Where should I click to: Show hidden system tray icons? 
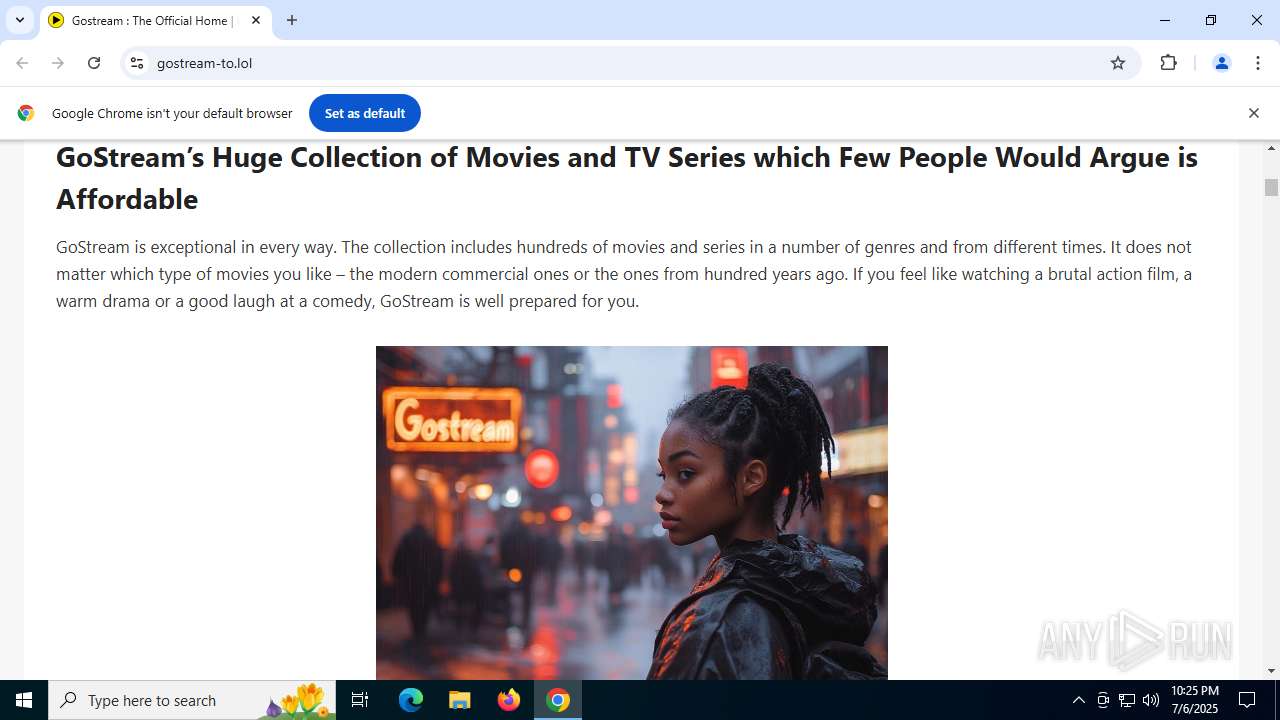(x=1078, y=700)
